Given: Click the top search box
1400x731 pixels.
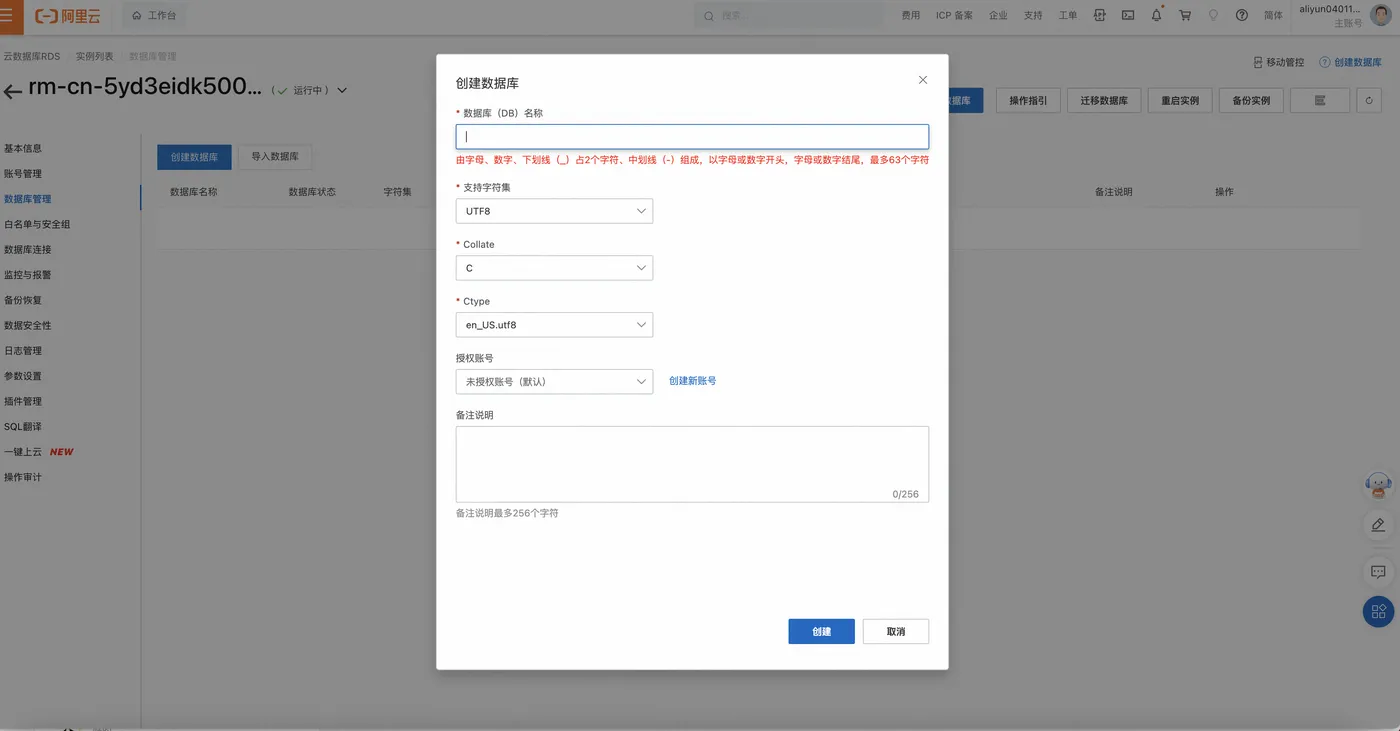Looking at the screenshot, I should [x=788, y=16].
